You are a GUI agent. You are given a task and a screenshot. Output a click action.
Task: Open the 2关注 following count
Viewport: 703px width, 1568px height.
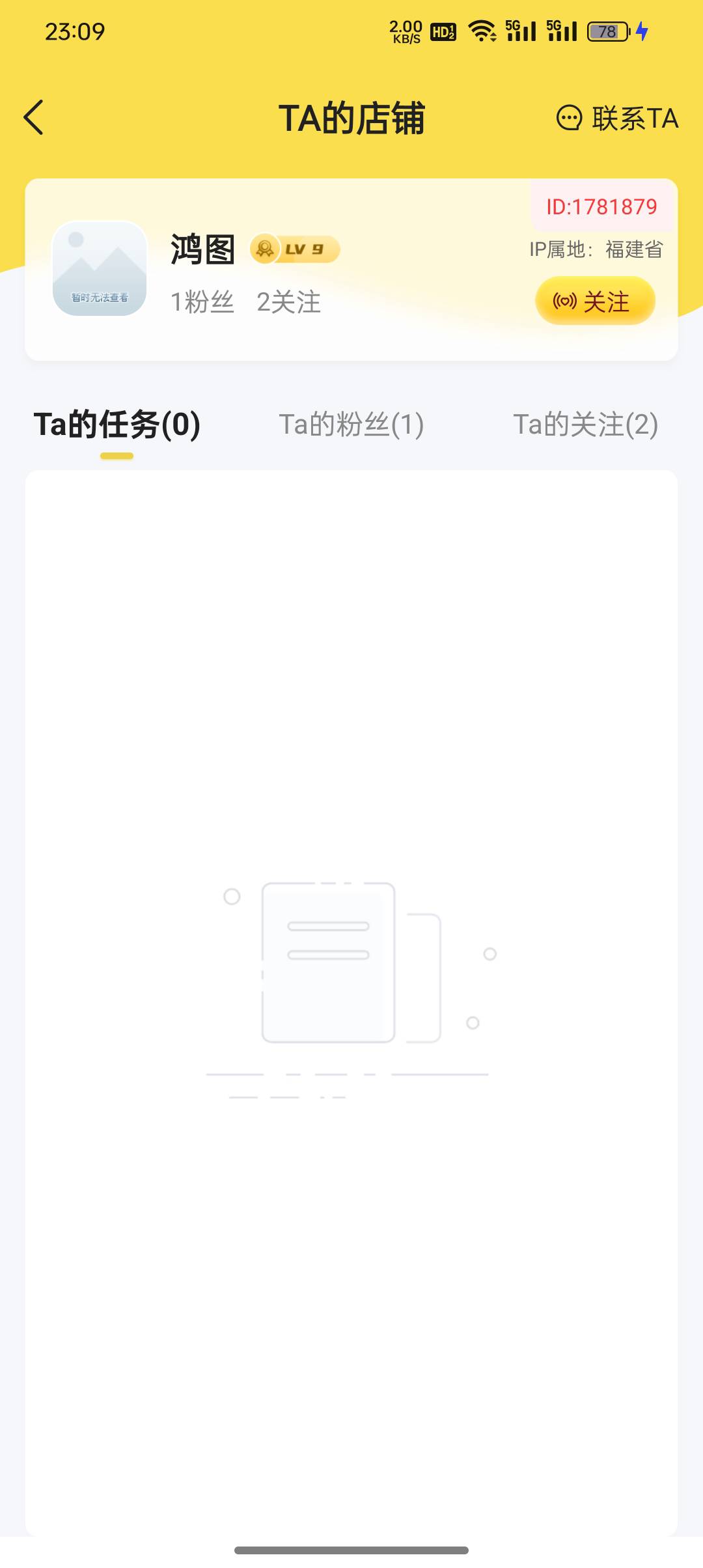[x=288, y=302]
